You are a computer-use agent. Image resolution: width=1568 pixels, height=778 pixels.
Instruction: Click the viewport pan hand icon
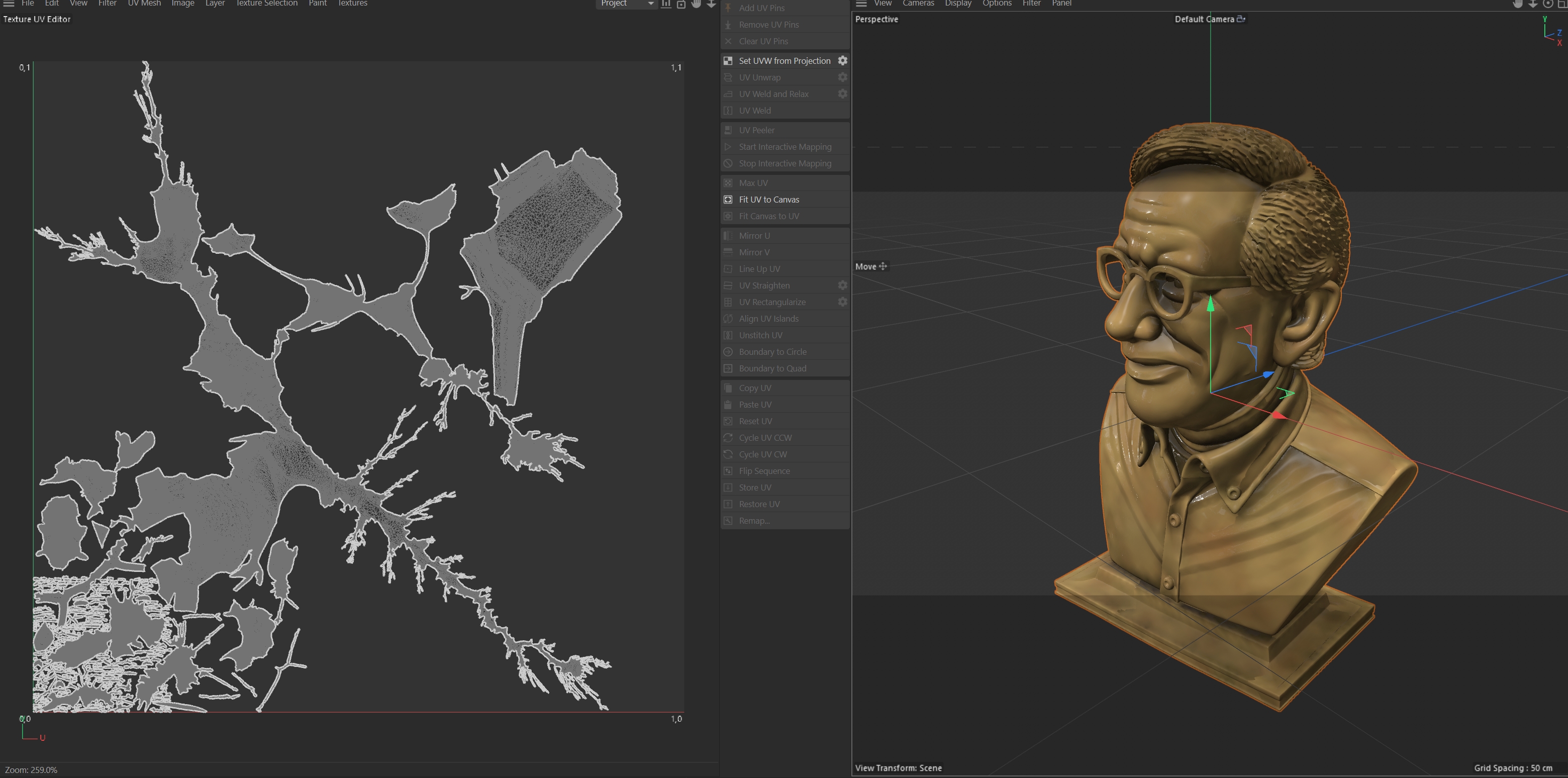click(1517, 4)
